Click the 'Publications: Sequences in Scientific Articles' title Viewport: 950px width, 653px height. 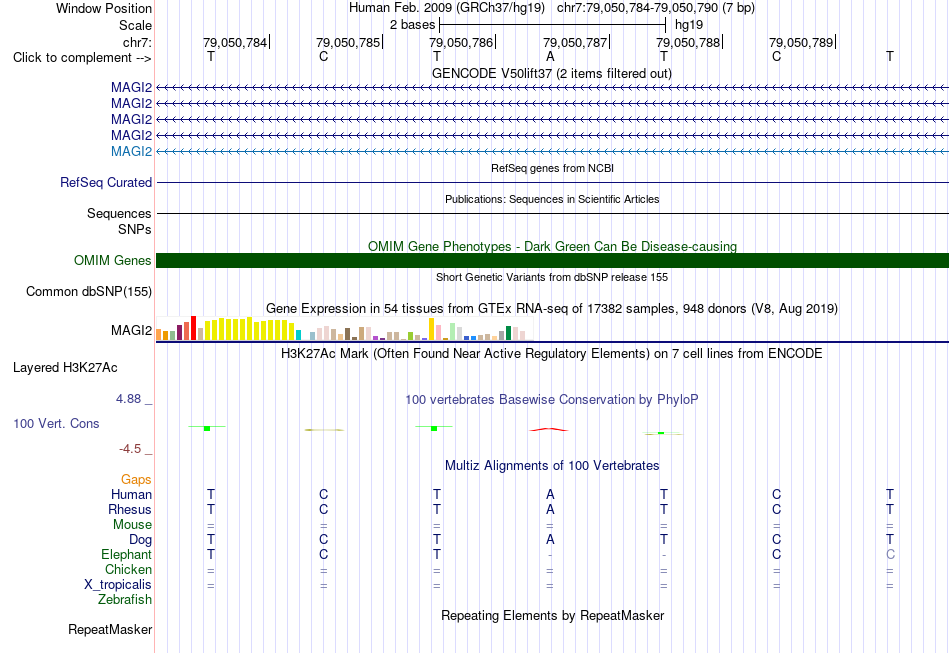[552, 199]
